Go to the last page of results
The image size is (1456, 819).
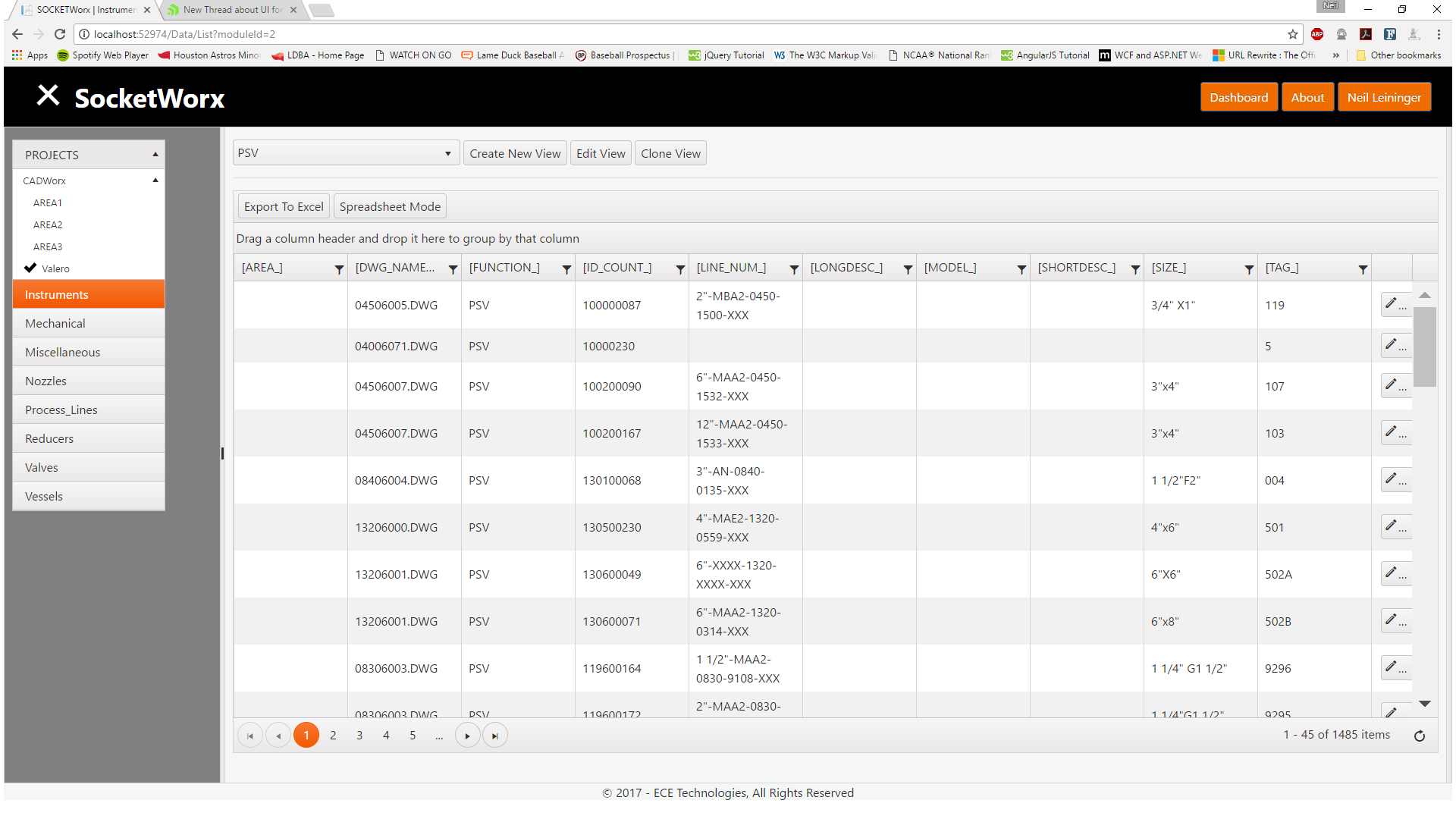tap(495, 736)
